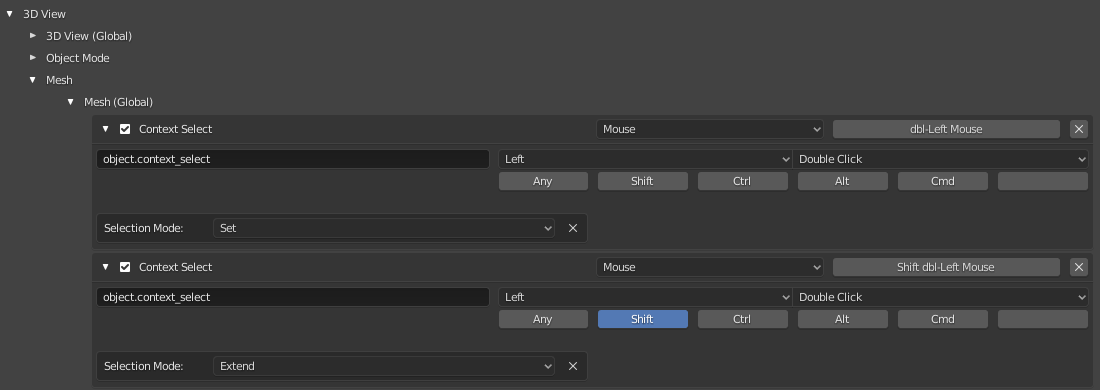Enable Cmd modifier in the Shift dbl-Left Mouse item
Viewport: 1100px width, 390px height.
[943, 319]
